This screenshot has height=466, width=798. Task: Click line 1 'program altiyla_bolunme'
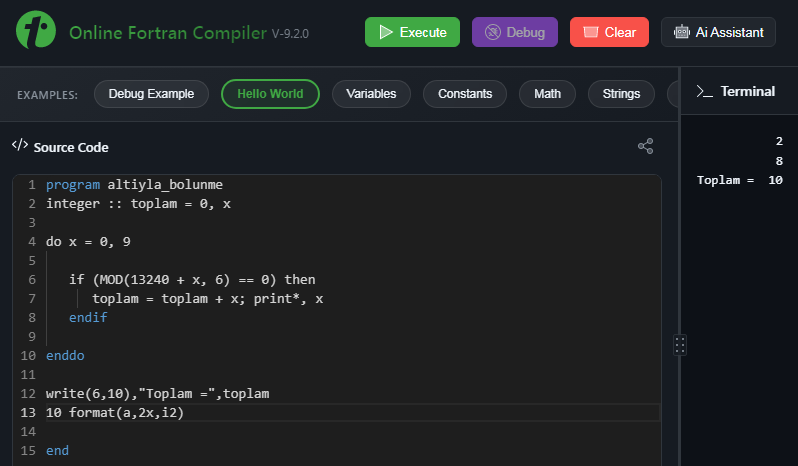134,185
